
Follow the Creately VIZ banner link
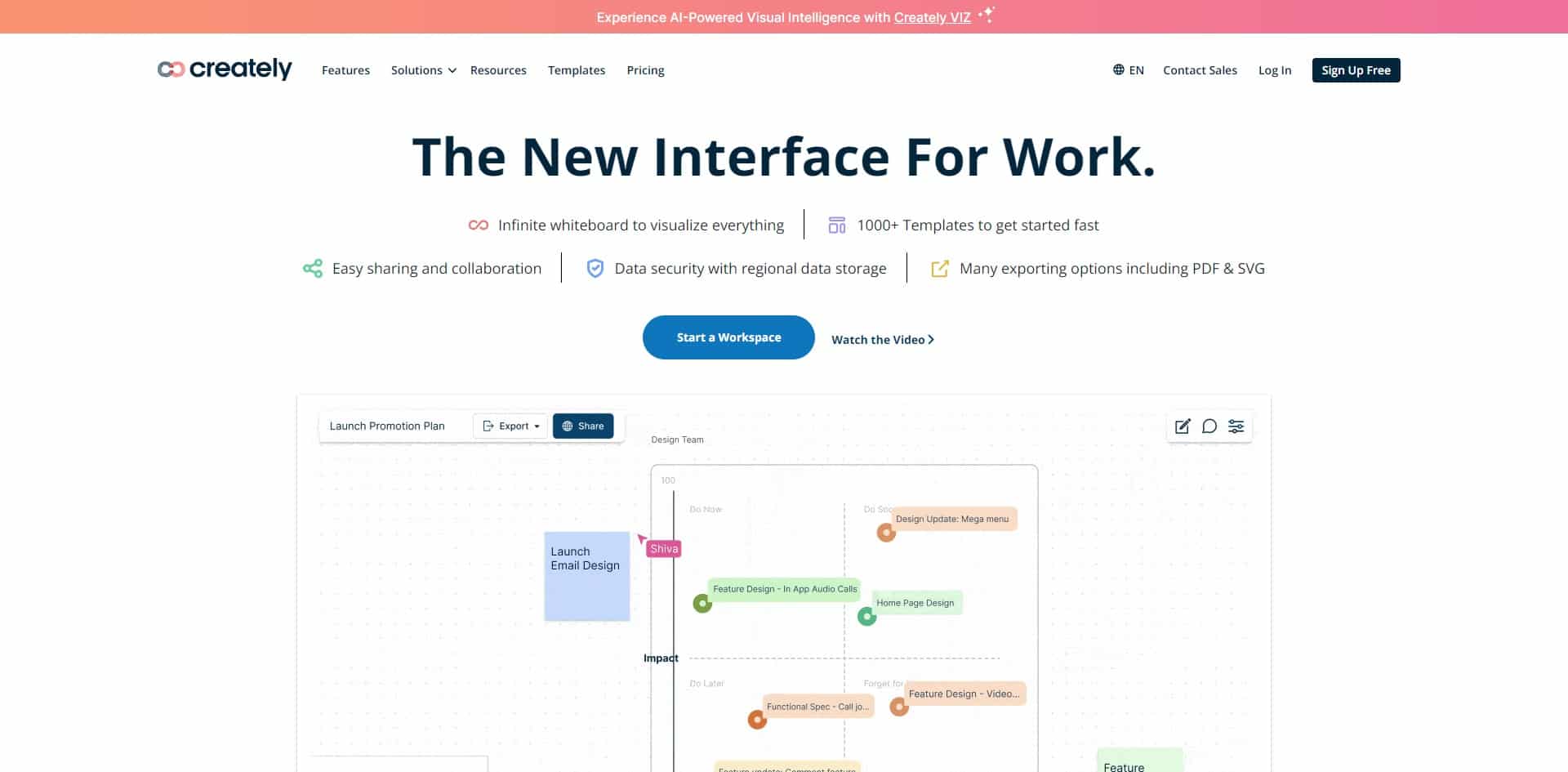pyautogui.click(x=932, y=16)
